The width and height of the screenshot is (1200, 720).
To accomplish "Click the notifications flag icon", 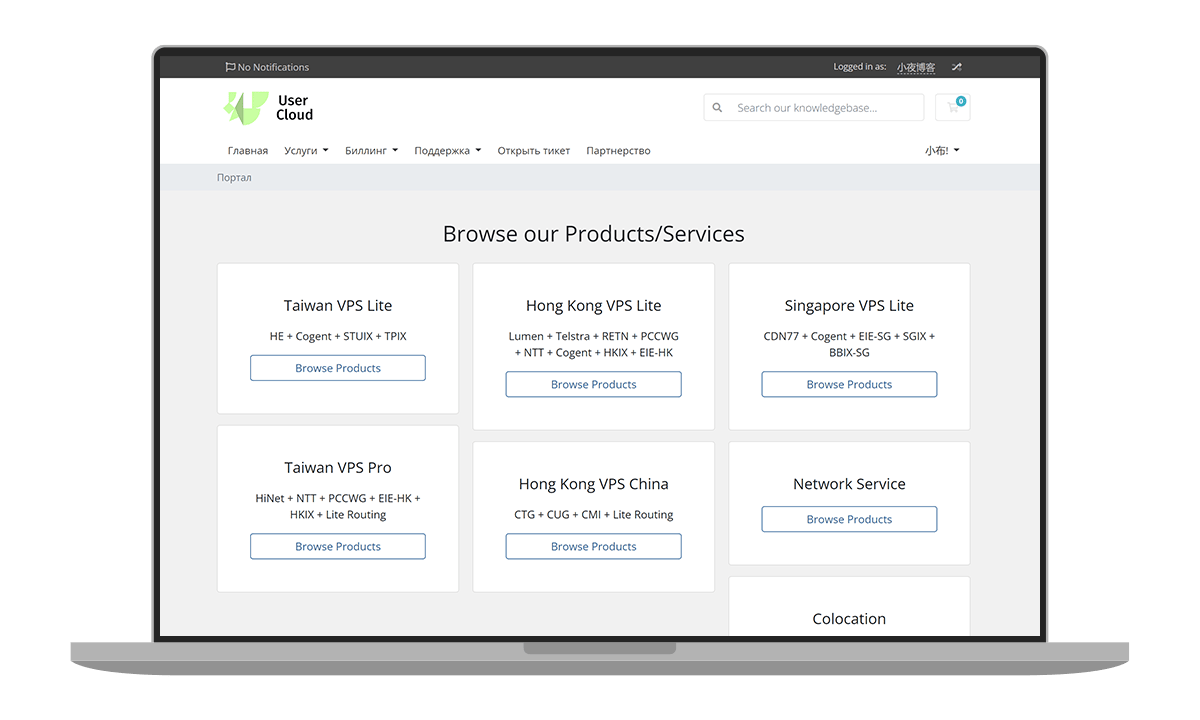I will tap(231, 67).
